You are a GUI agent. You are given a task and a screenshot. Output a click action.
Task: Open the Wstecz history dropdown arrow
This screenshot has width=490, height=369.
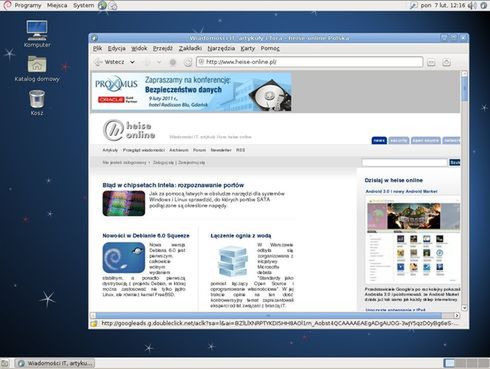132,62
